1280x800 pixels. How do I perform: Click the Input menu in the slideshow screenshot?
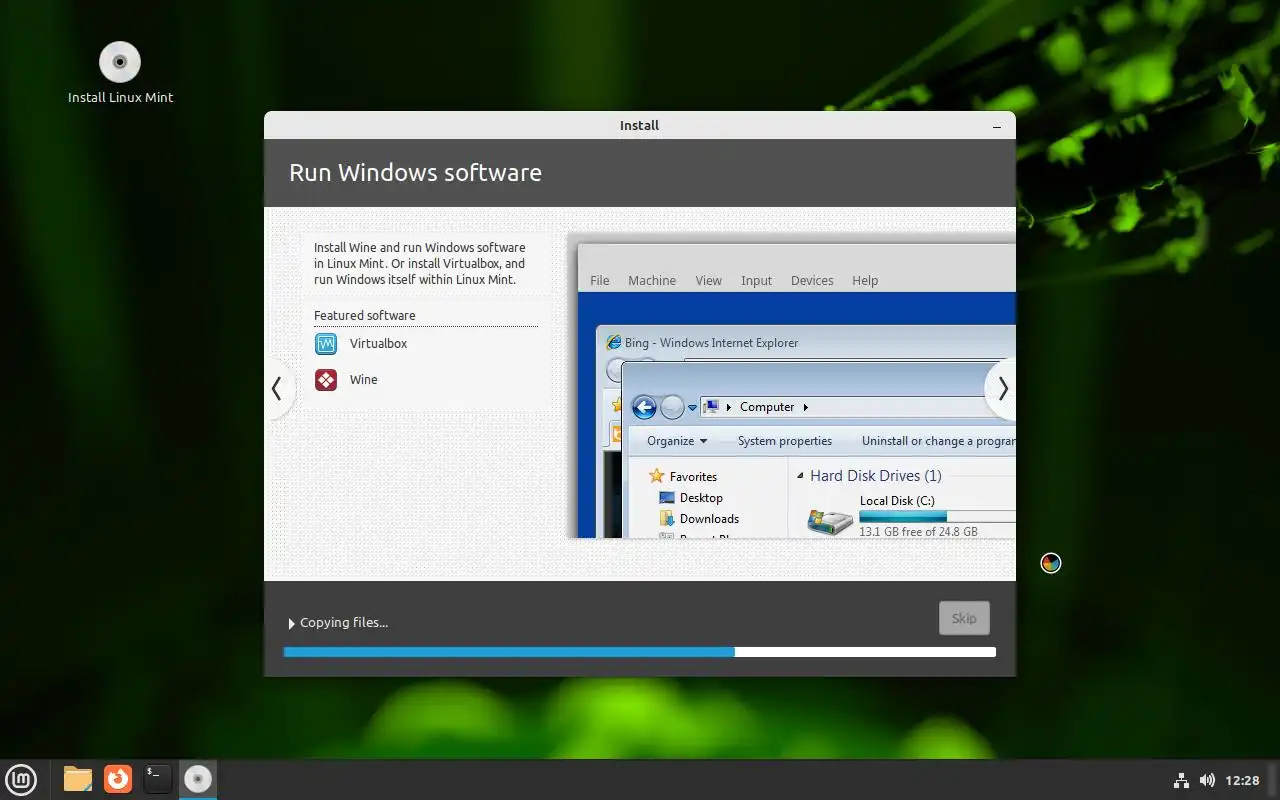click(756, 281)
